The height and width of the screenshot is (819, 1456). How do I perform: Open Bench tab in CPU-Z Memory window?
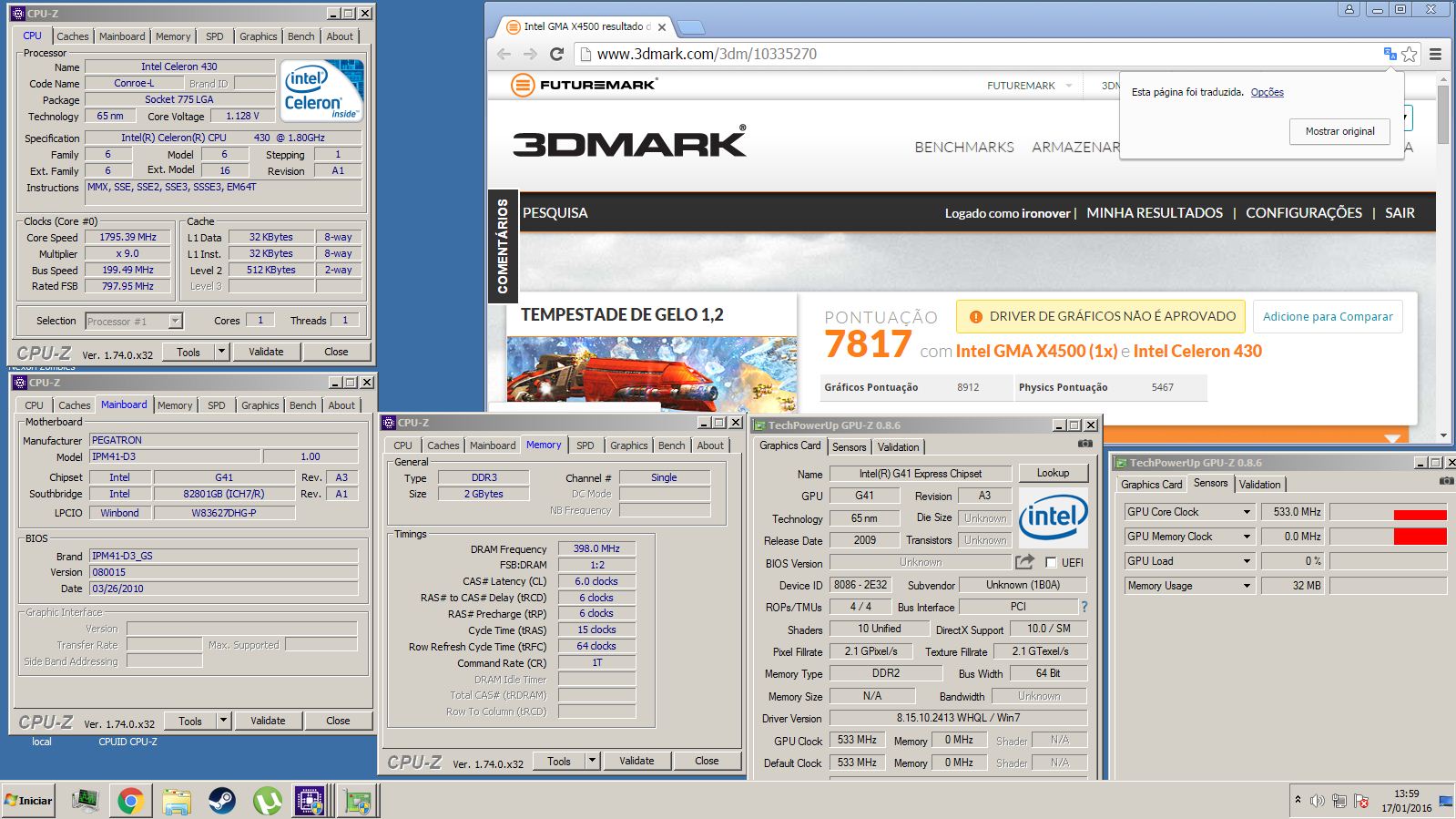point(672,445)
